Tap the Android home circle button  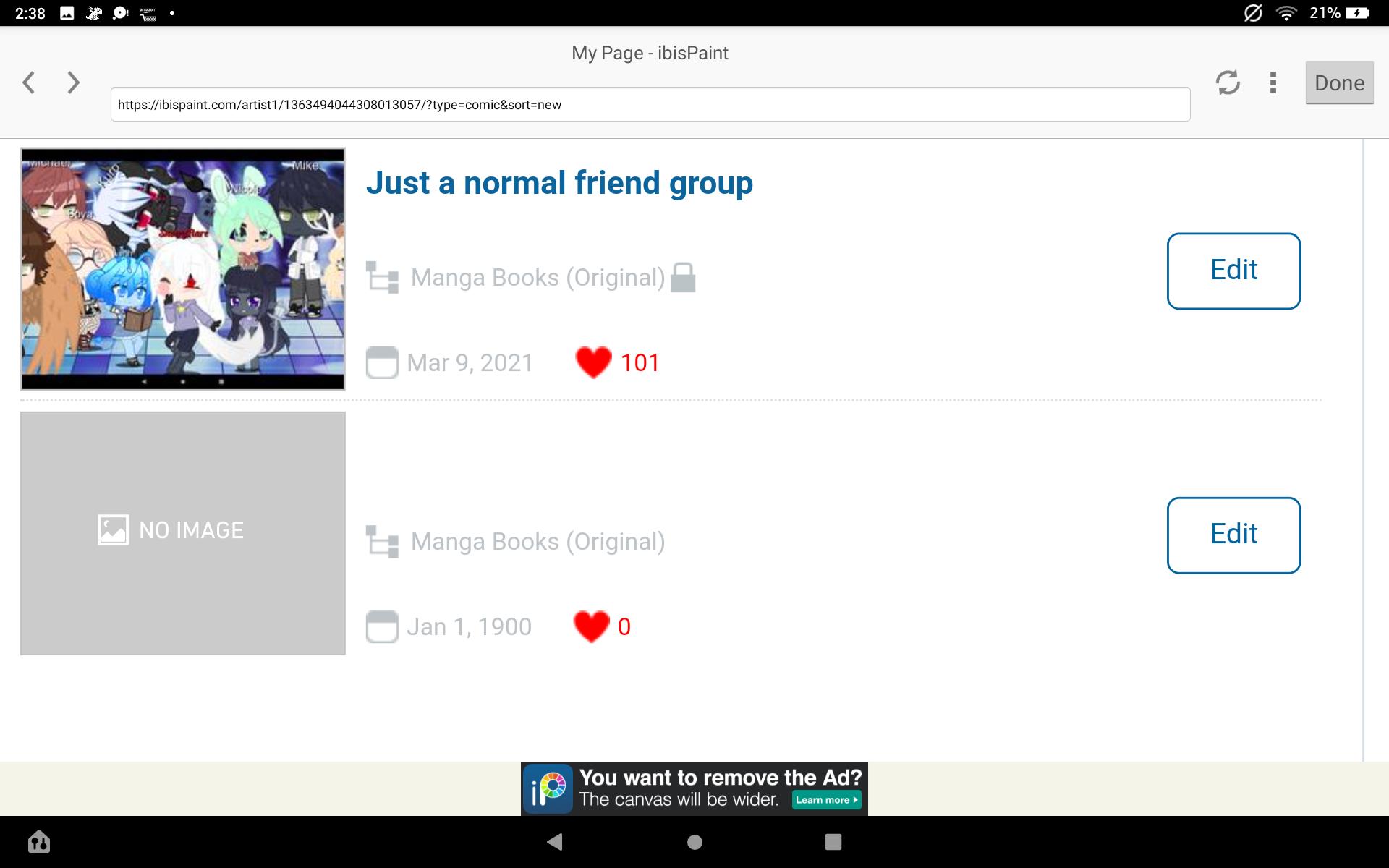694,842
